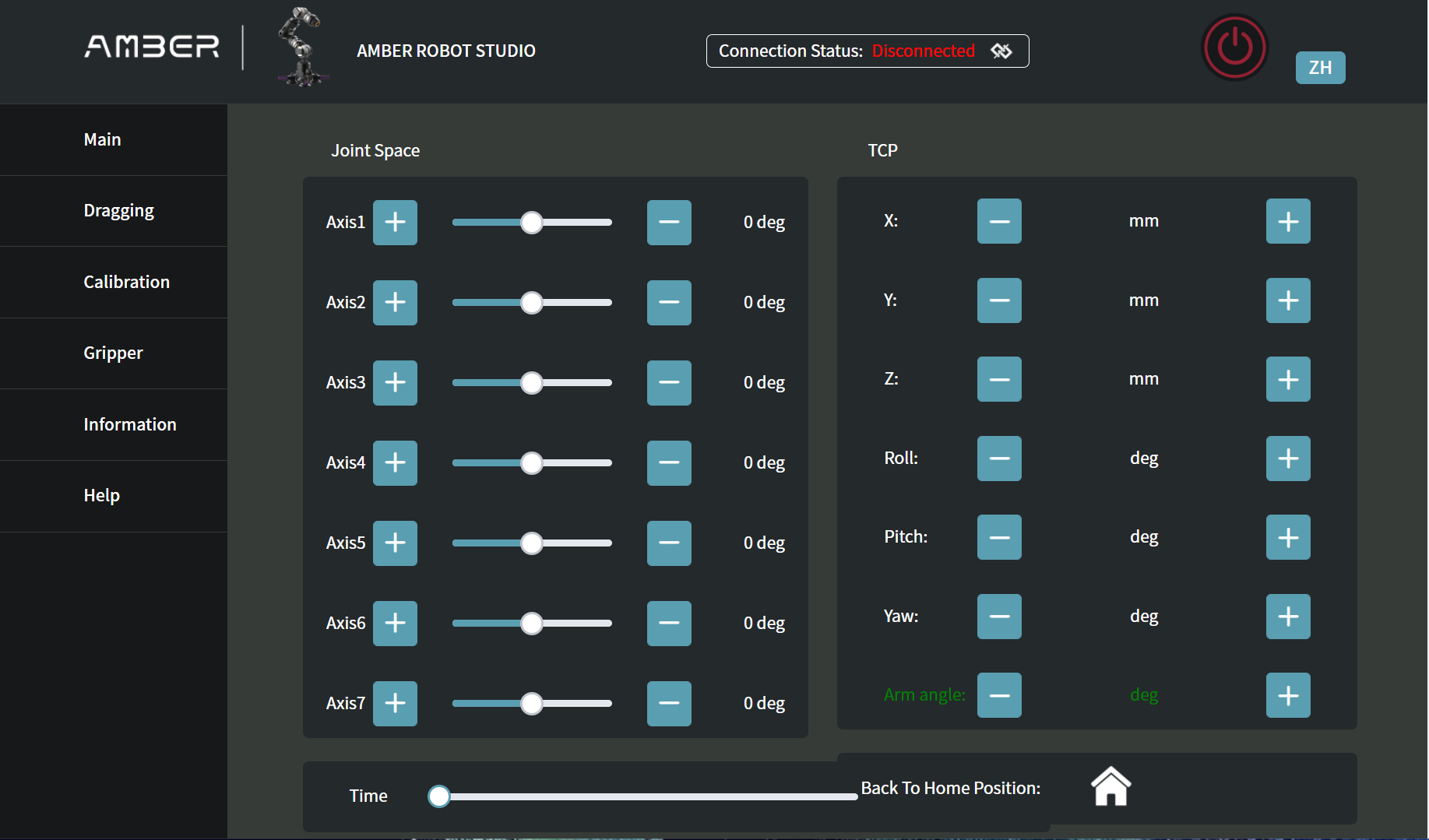Image resolution: width=1429 pixels, height=840 pixels.
Task: Click the AMBER ROBOT STUDIO title
Action: 446,51
